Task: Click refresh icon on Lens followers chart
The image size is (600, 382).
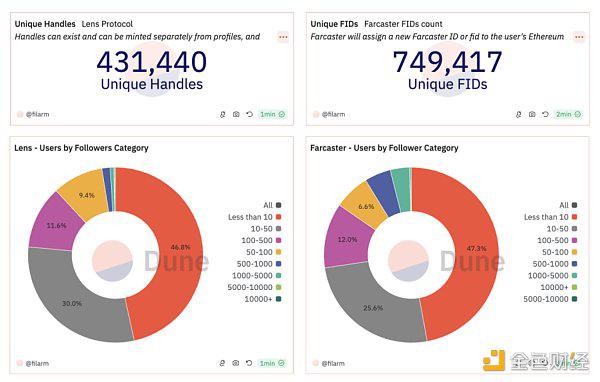Action: [x=249, y=363]
